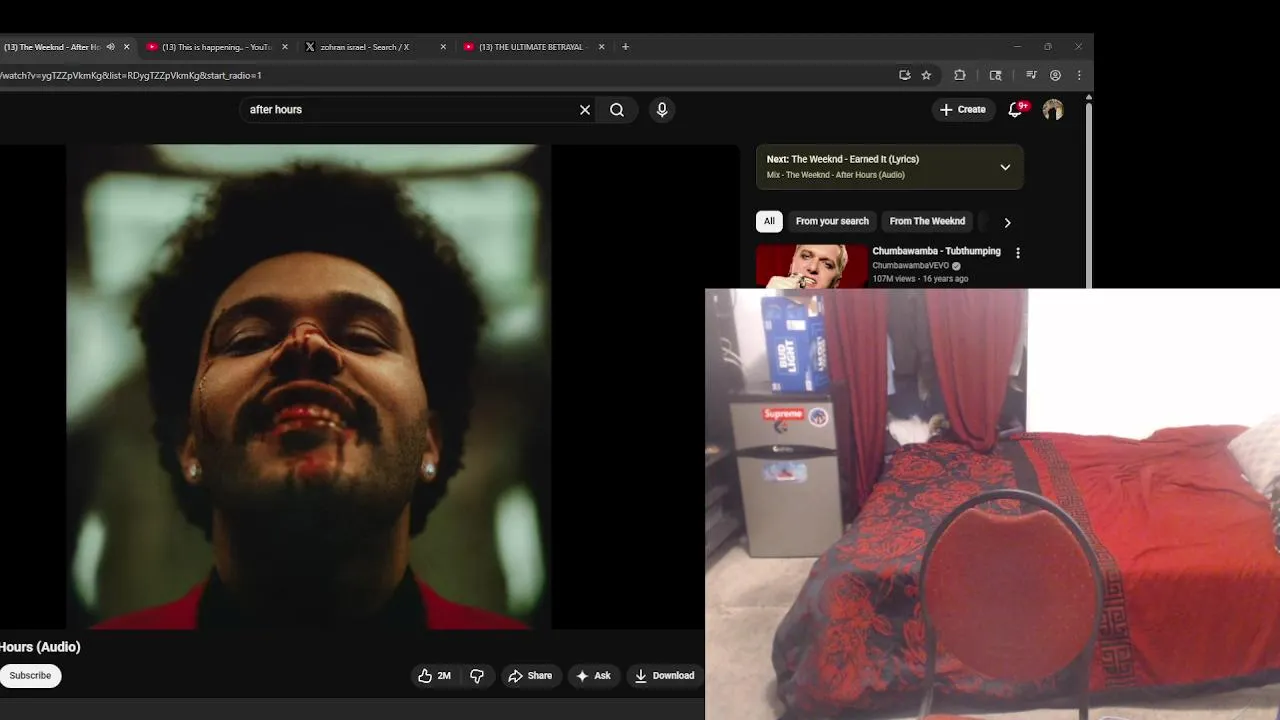1280x720 pixels.
Task: Open options menu for Tubthumping video
Action: 1018,253
